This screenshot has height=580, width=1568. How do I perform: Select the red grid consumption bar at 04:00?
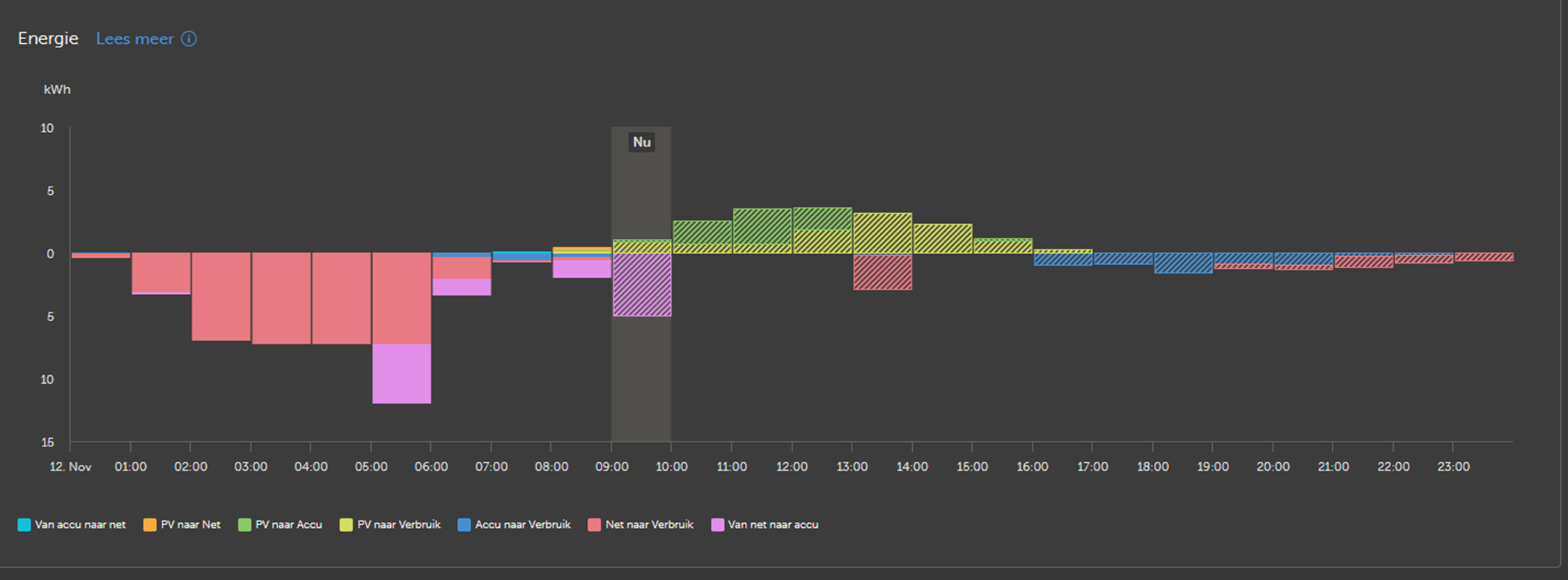341,298
